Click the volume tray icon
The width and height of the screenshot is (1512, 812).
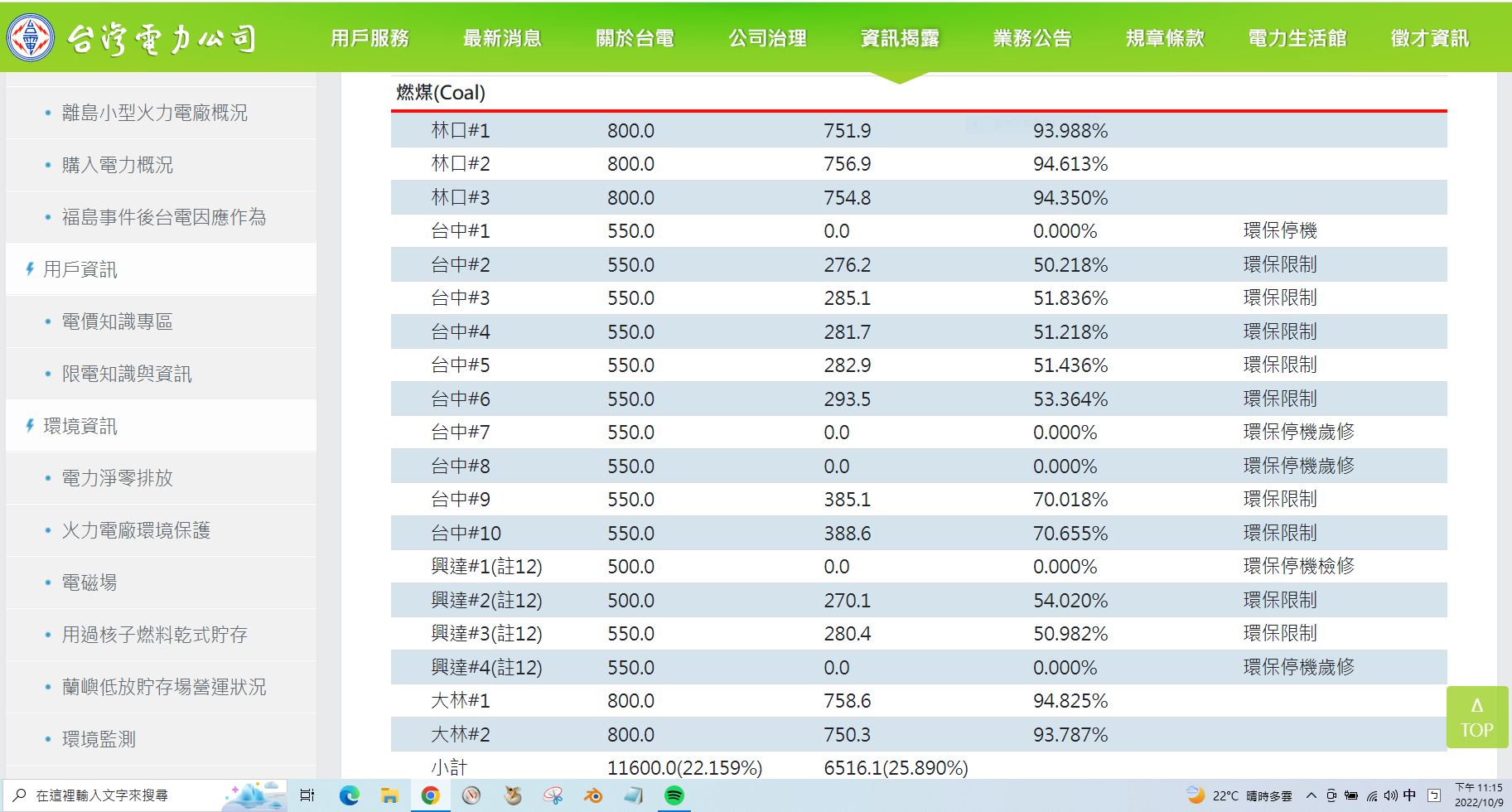coord(1389,795)
